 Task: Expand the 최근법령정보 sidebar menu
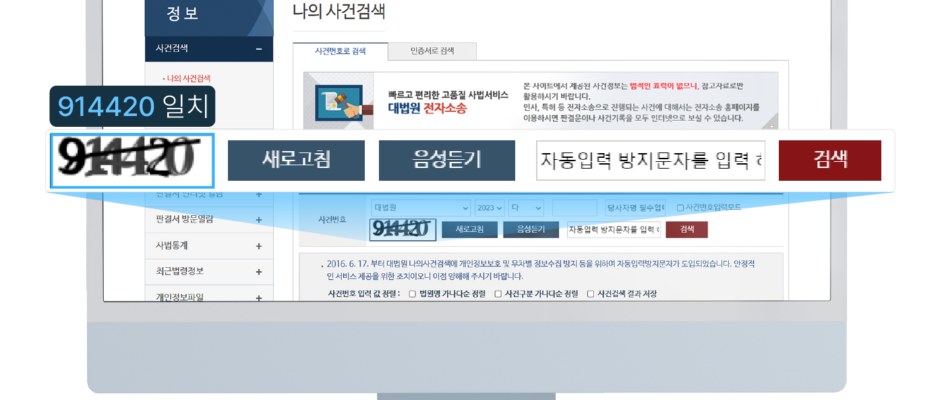[258, 272]
